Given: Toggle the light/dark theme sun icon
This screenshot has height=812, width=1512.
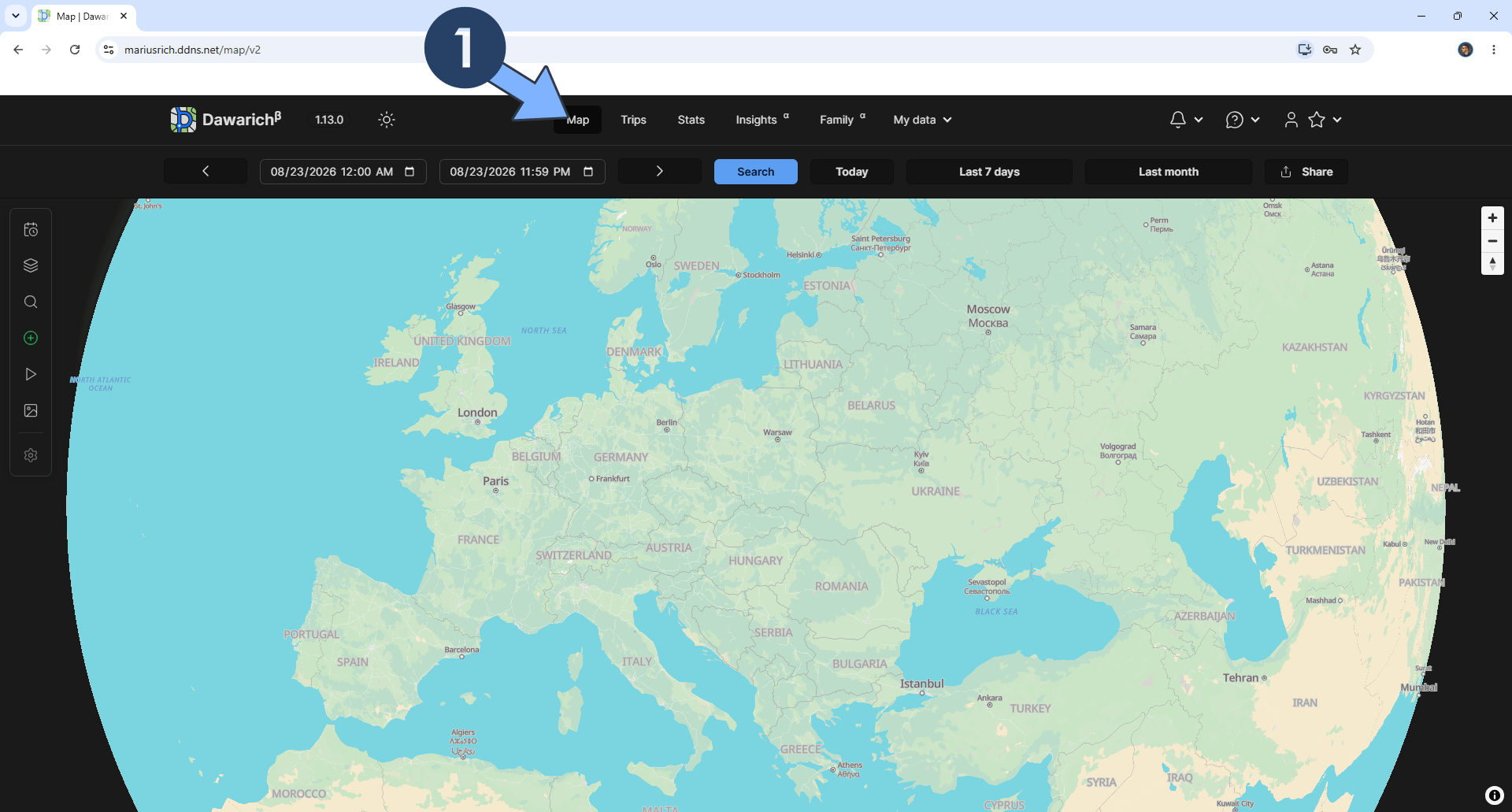Looking at the screenshot, I should coord(386,120).
